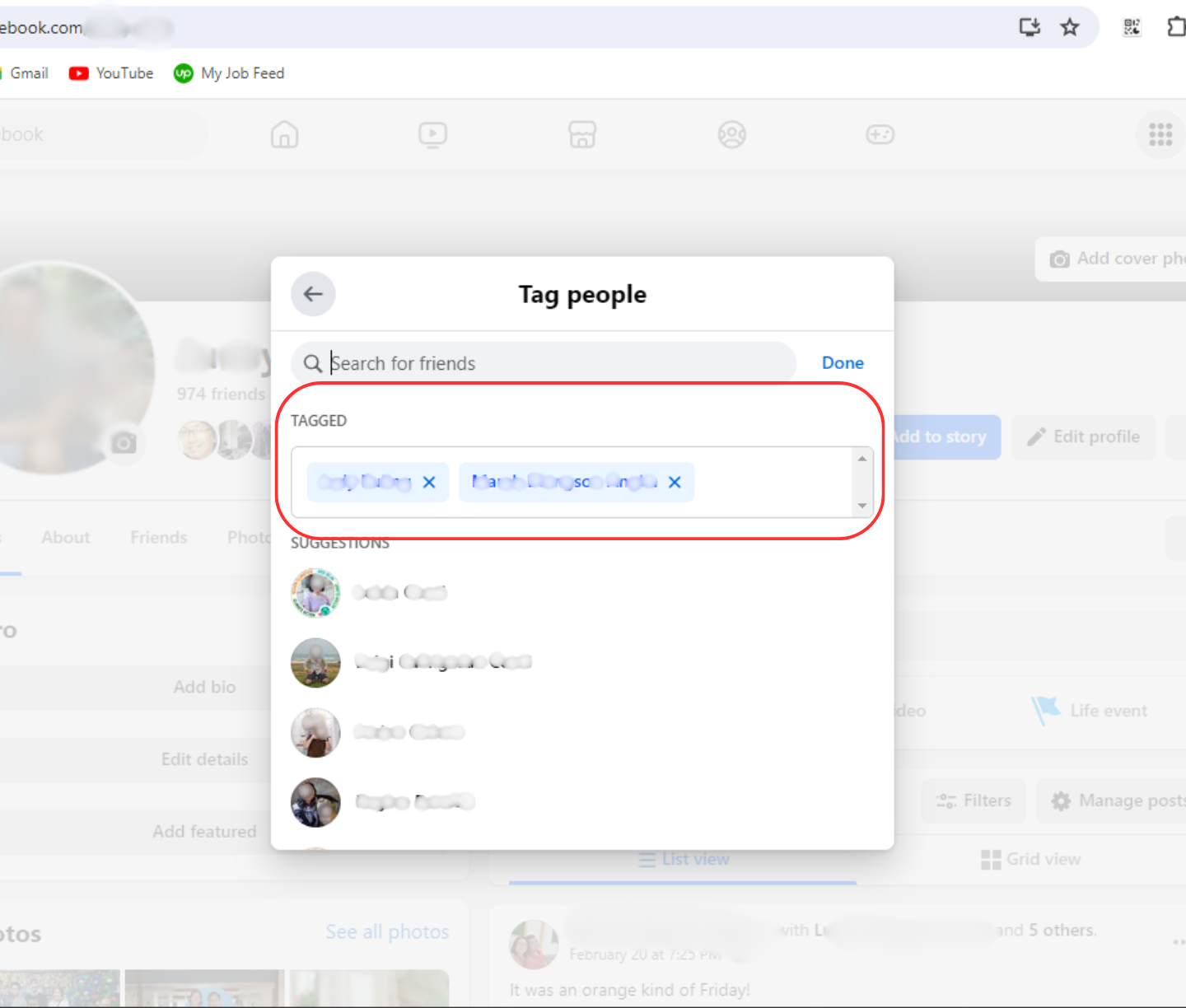Click the Filters sliders icon
The height and width of the screenshot is (1008, 1186).
click(x=946, y=801)
